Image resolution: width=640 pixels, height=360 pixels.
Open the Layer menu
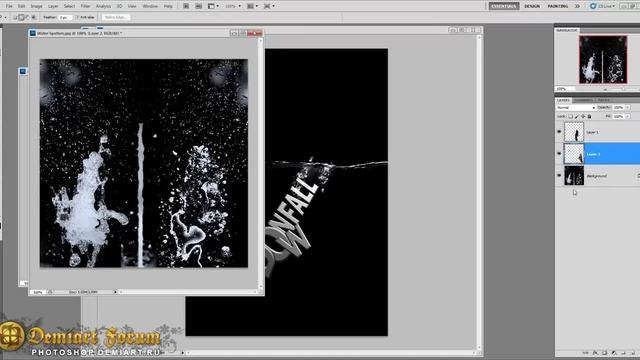53,6
